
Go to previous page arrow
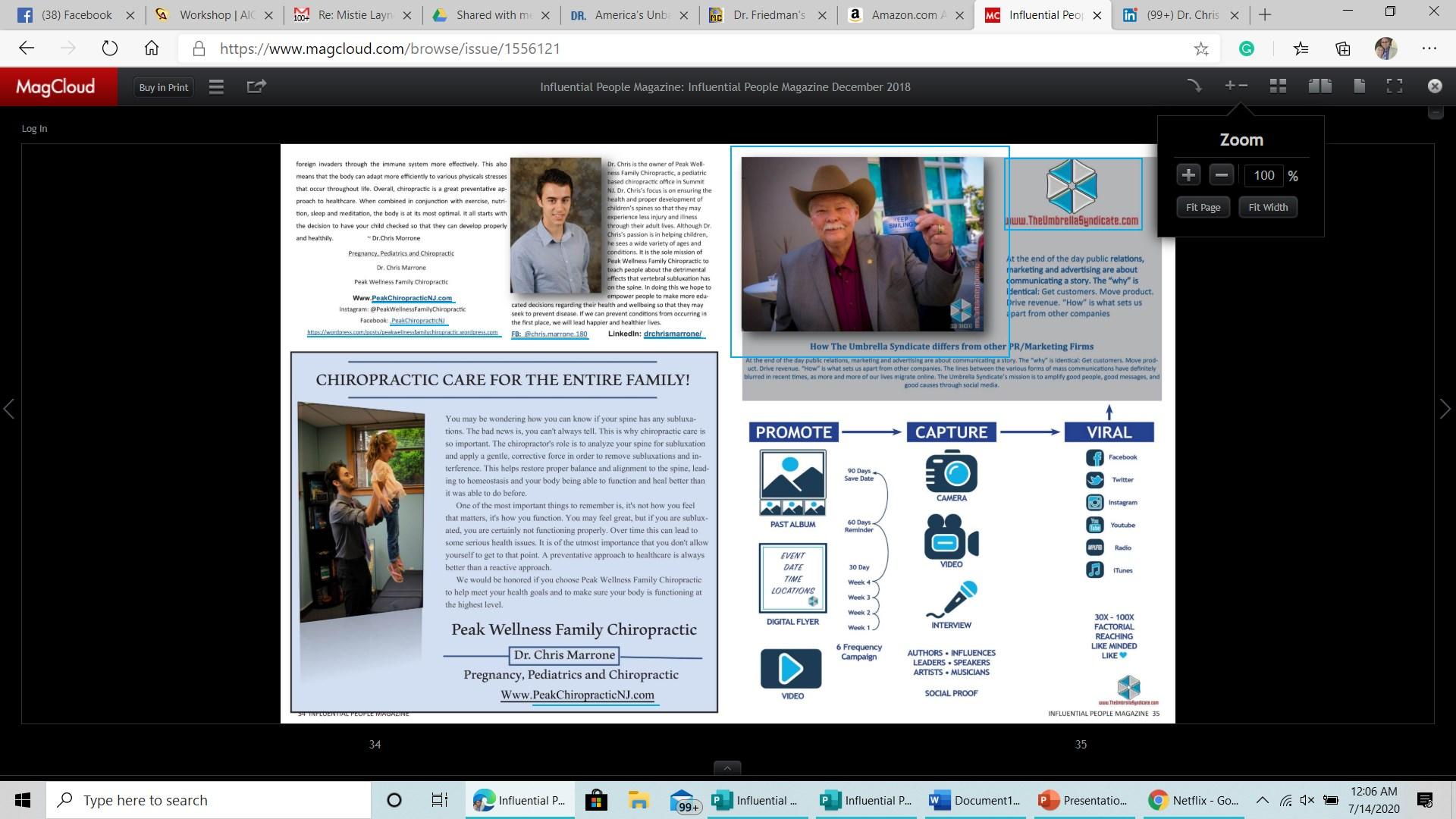(x=9, y=409)
